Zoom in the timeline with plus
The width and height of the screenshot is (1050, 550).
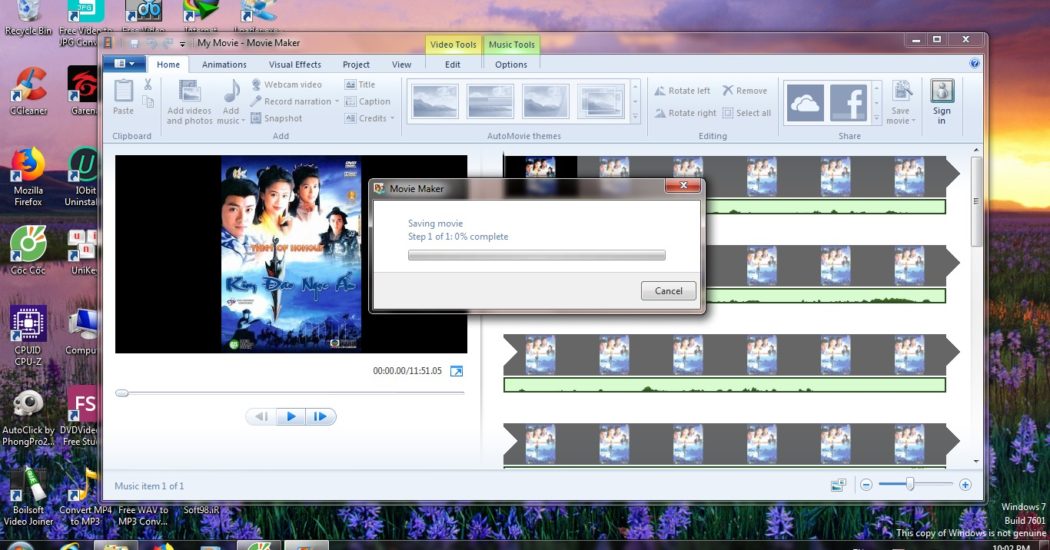tap(965, 484)
